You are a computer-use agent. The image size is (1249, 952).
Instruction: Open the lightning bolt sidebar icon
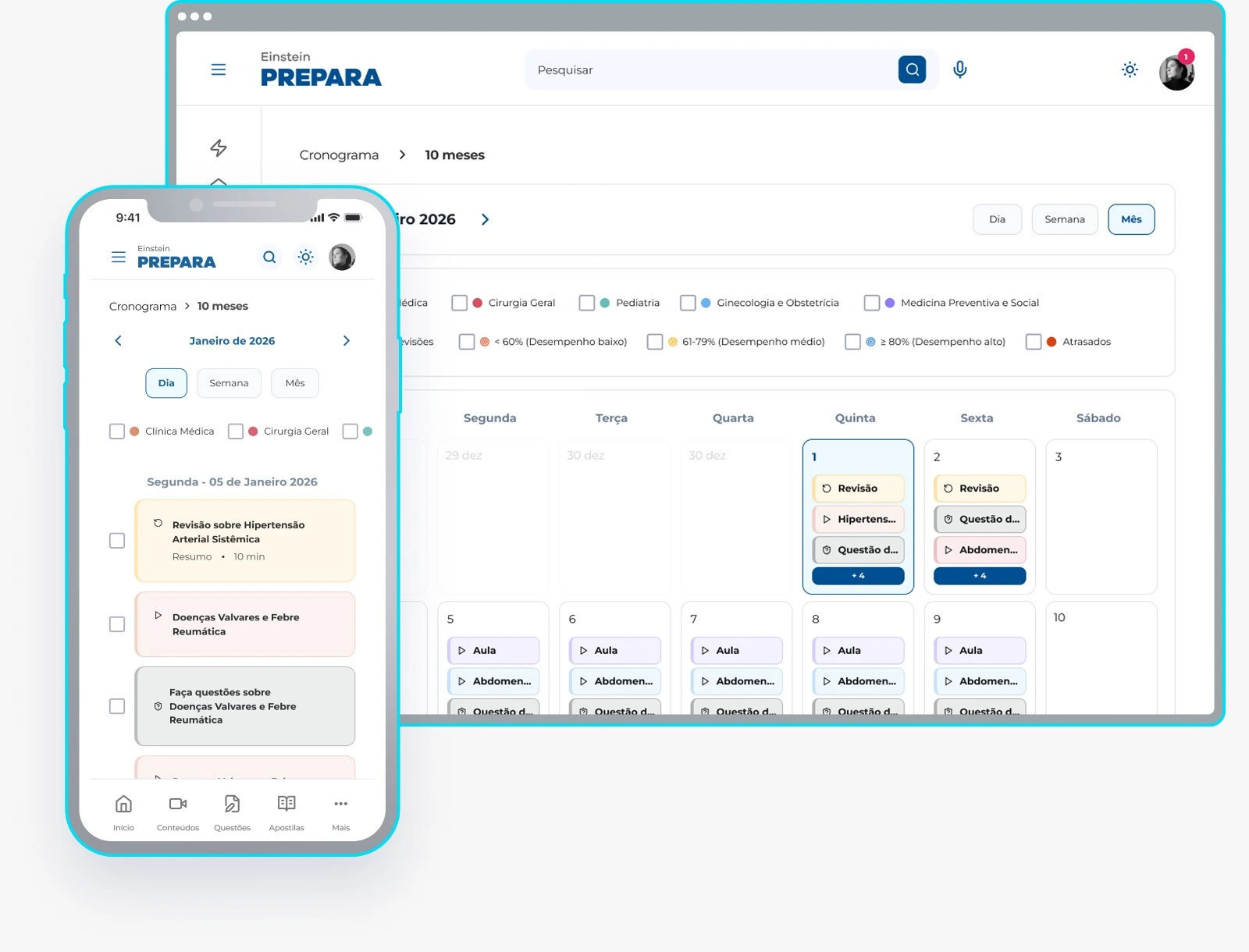pos(219,147)
